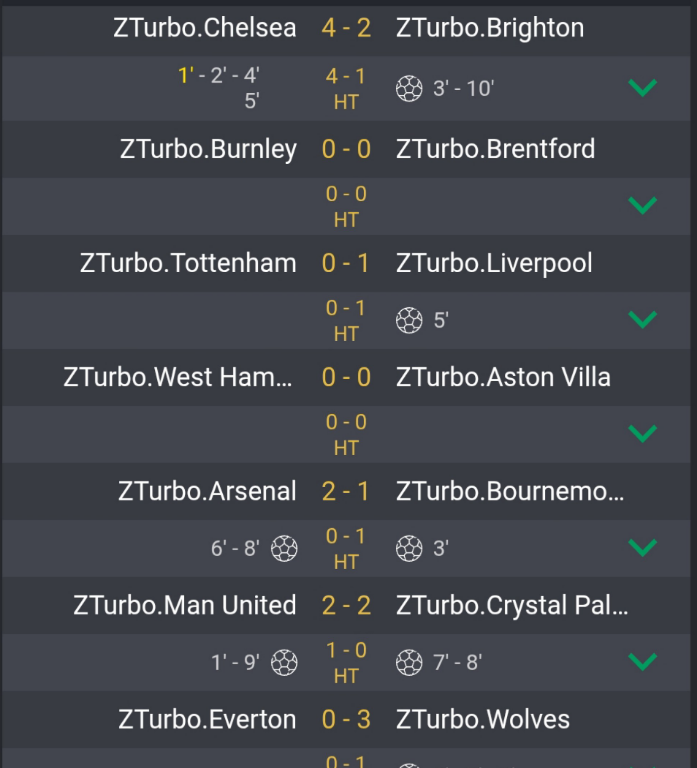This screenshot has height=768, width=697.
Task: Click the Everton 0 - 3 Wolves score
Action: (x=346, y=720)
